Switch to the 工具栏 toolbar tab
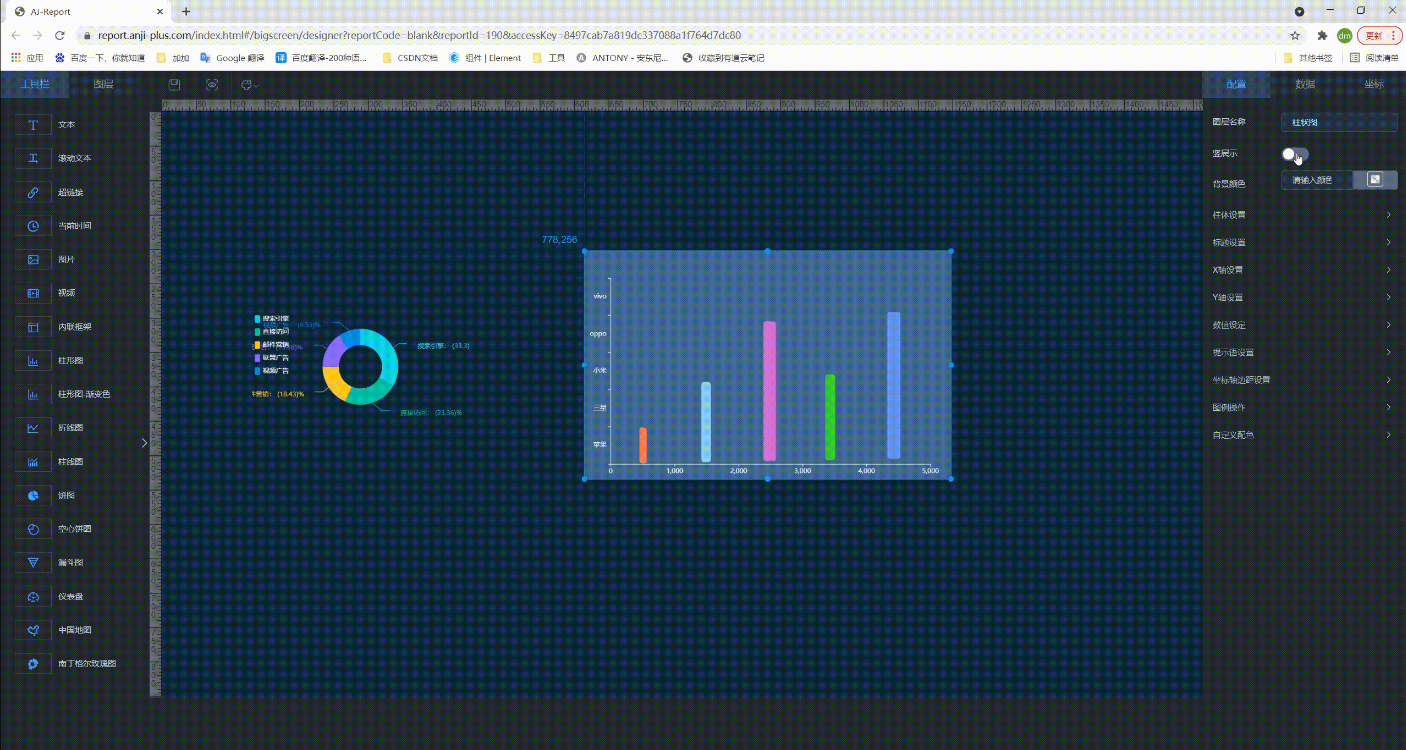The image size is (1406, 750). (35, 85)
